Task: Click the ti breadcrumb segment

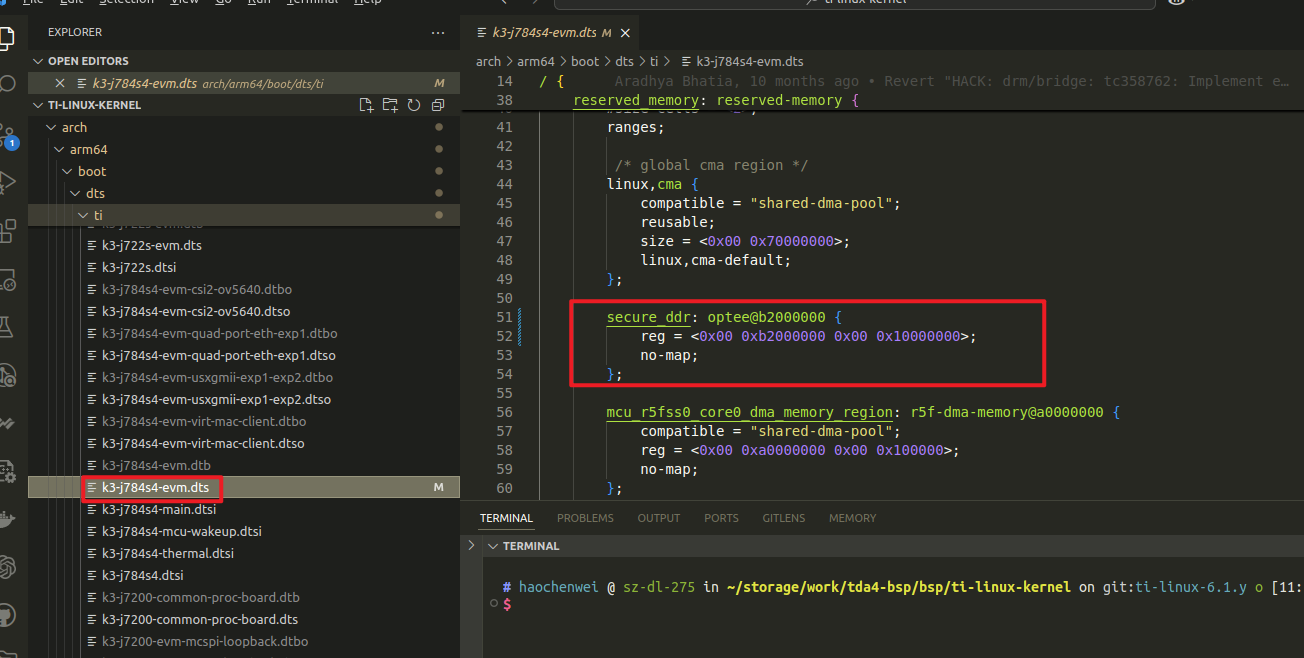Action: tap(654, 61)
